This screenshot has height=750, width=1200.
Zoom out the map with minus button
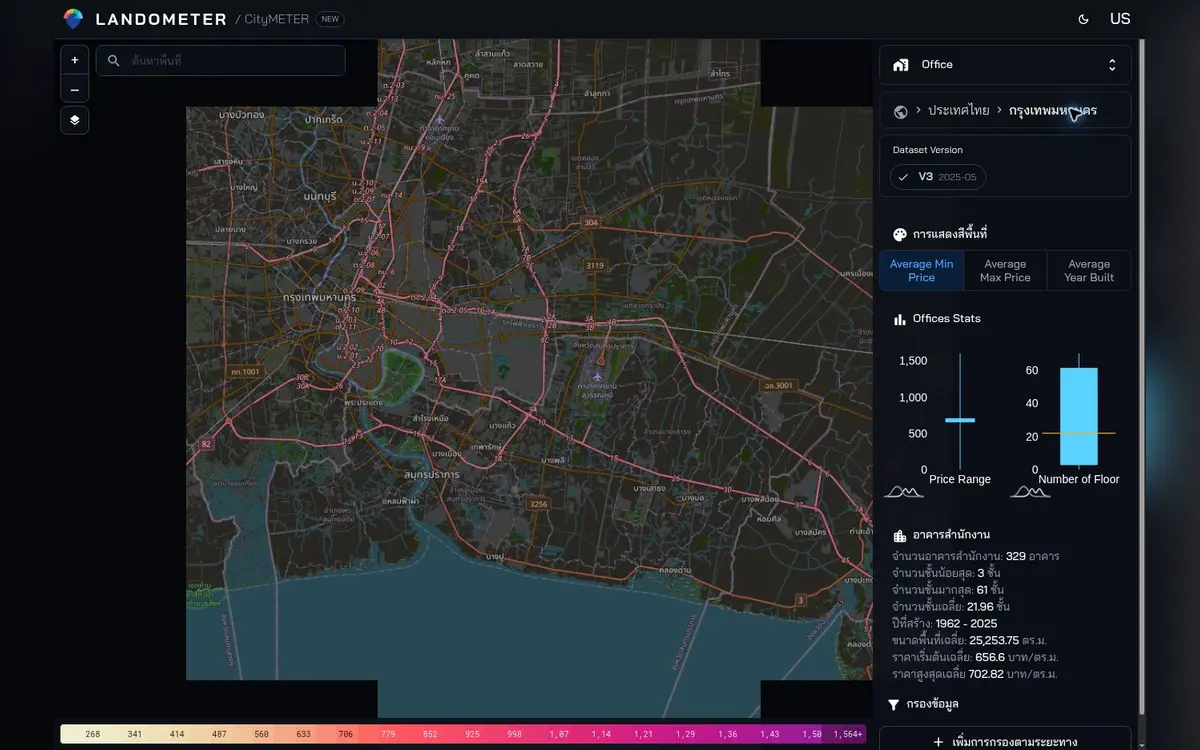point(75,89)
